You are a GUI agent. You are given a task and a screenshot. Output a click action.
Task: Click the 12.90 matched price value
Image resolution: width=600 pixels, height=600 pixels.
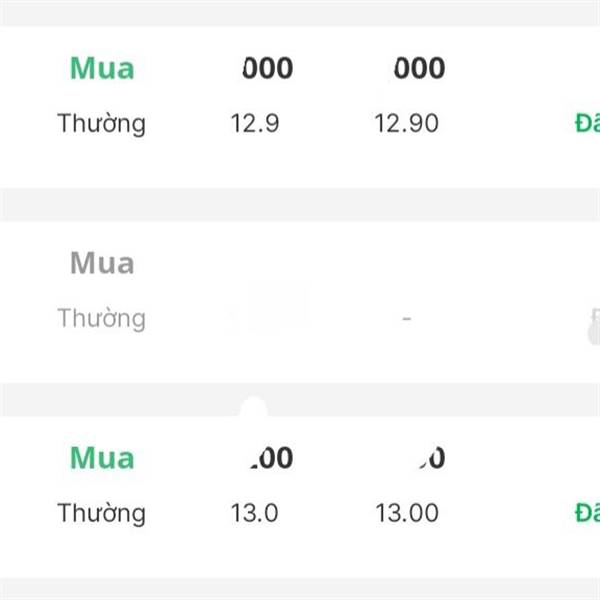pos(406,123)
